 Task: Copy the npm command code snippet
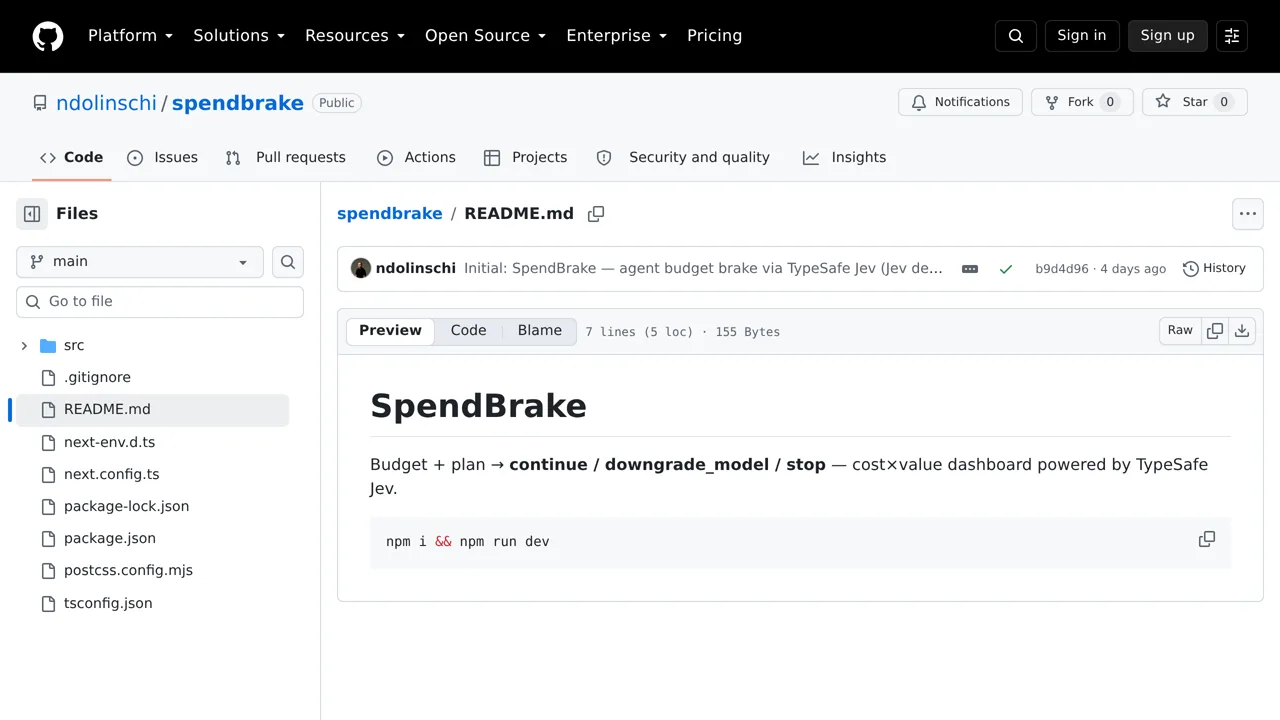pyautogui.click(x=1207, y=539)
